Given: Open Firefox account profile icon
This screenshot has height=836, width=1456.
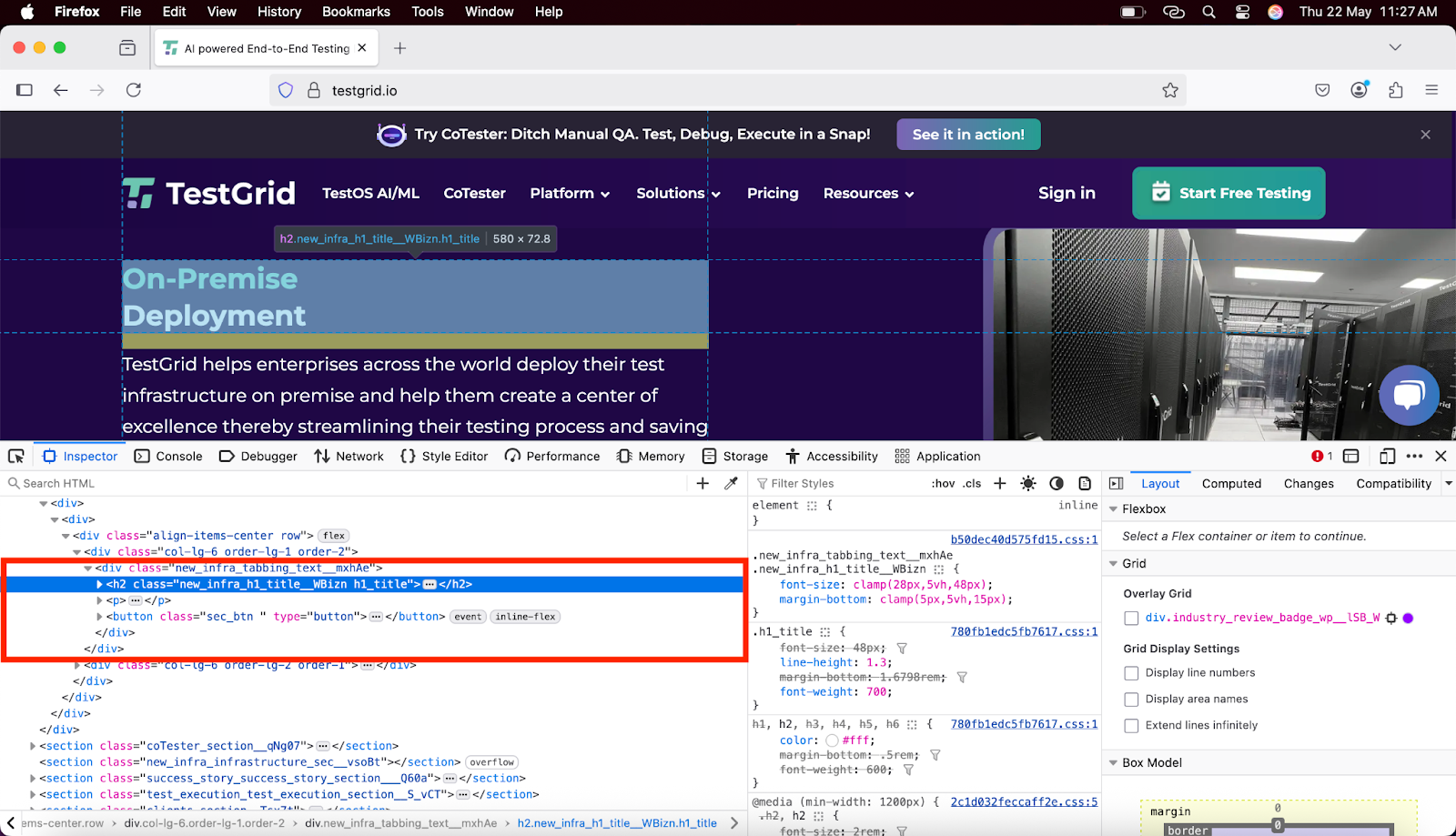Looking at the screenshot, I should point(1360,89).
